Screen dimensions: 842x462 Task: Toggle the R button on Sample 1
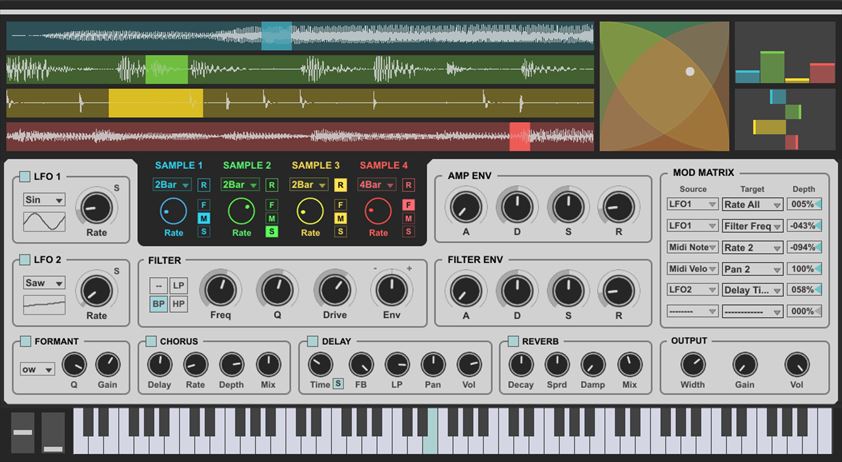click(204, 185)
